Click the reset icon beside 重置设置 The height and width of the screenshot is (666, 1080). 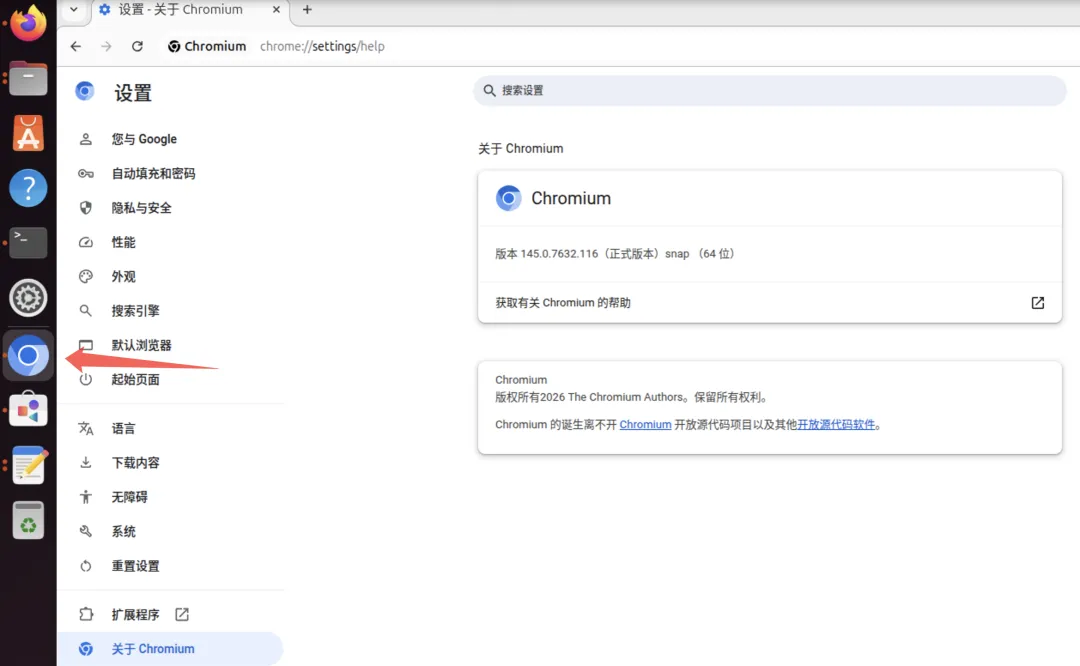point(85,566)
